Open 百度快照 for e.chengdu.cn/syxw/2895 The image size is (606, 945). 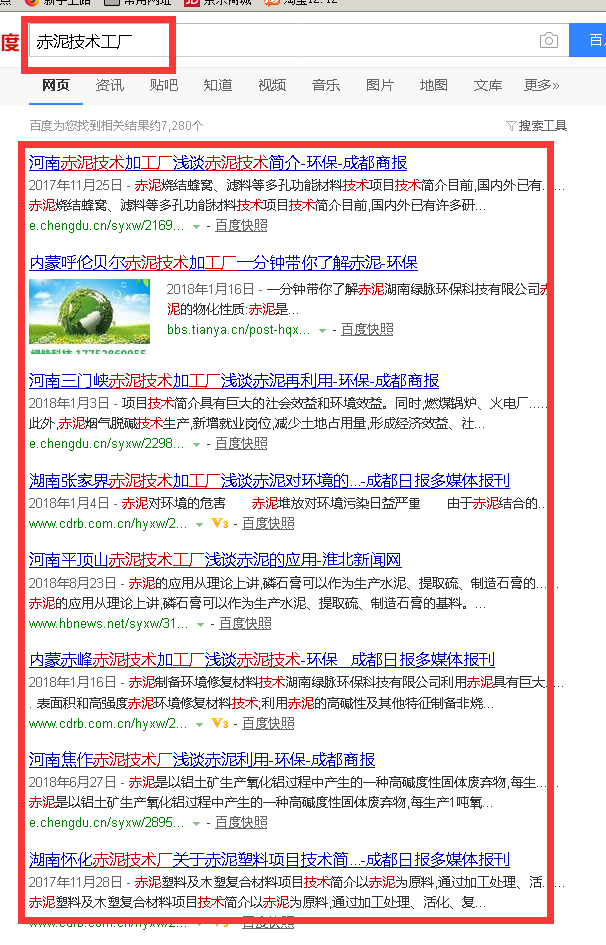click(242, 823)
